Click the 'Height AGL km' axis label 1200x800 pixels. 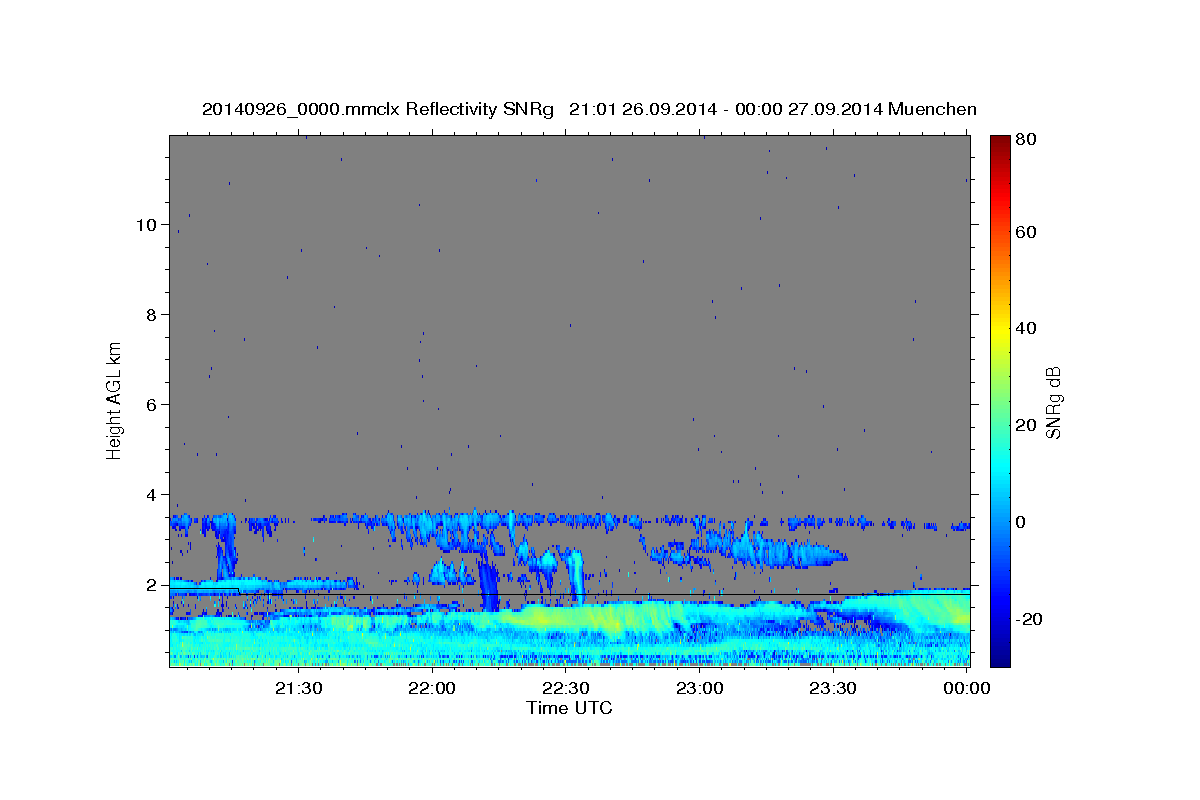114,400
